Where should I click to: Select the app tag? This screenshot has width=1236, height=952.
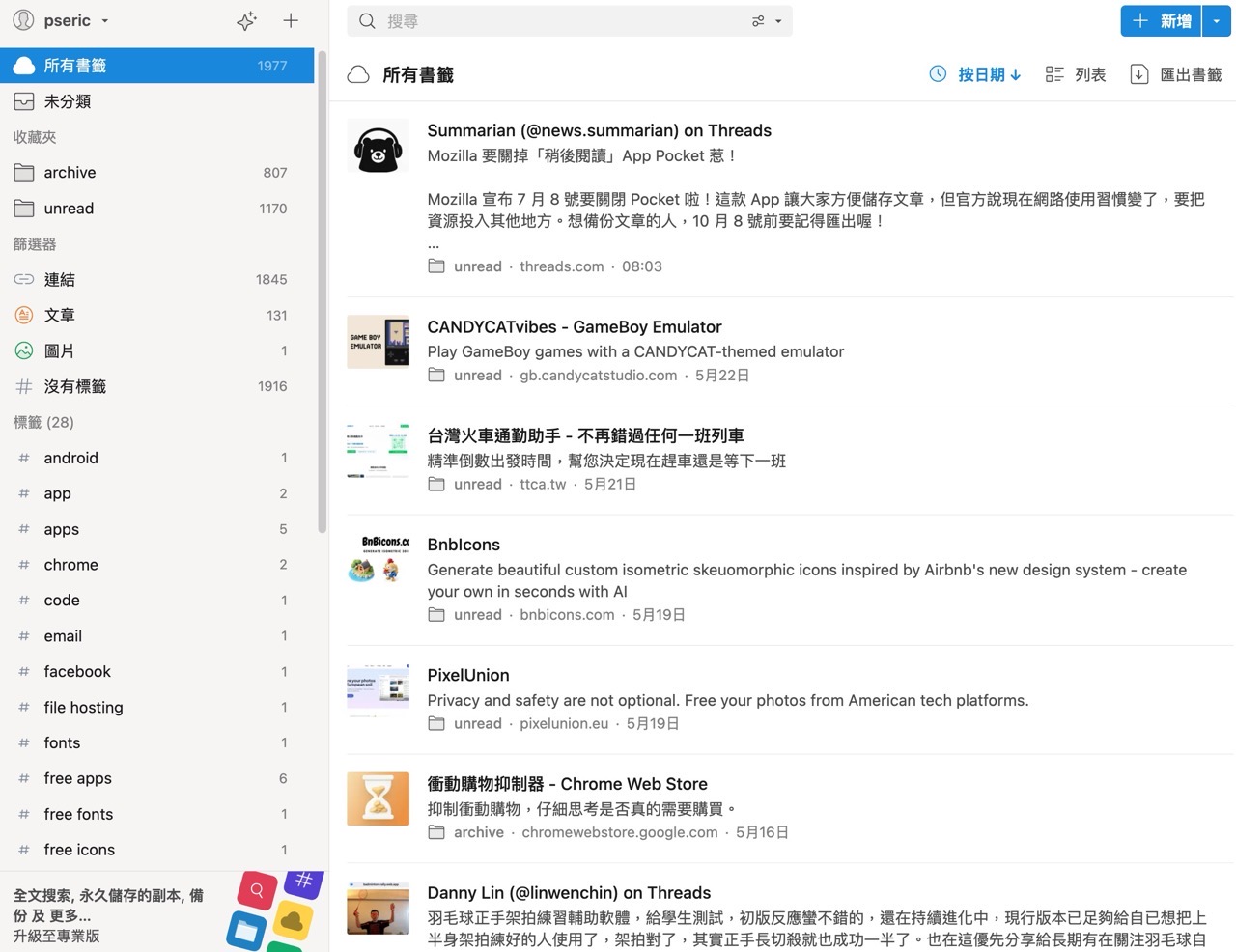157,493
